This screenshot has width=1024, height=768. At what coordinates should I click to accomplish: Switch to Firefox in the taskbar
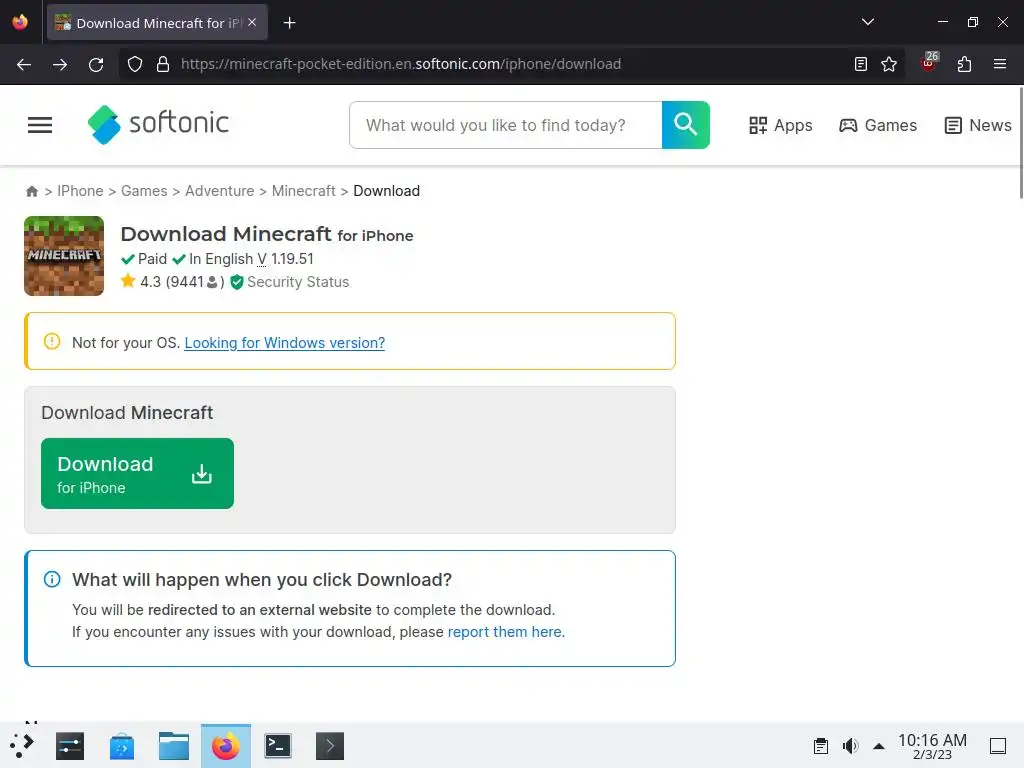pos(226,746)
